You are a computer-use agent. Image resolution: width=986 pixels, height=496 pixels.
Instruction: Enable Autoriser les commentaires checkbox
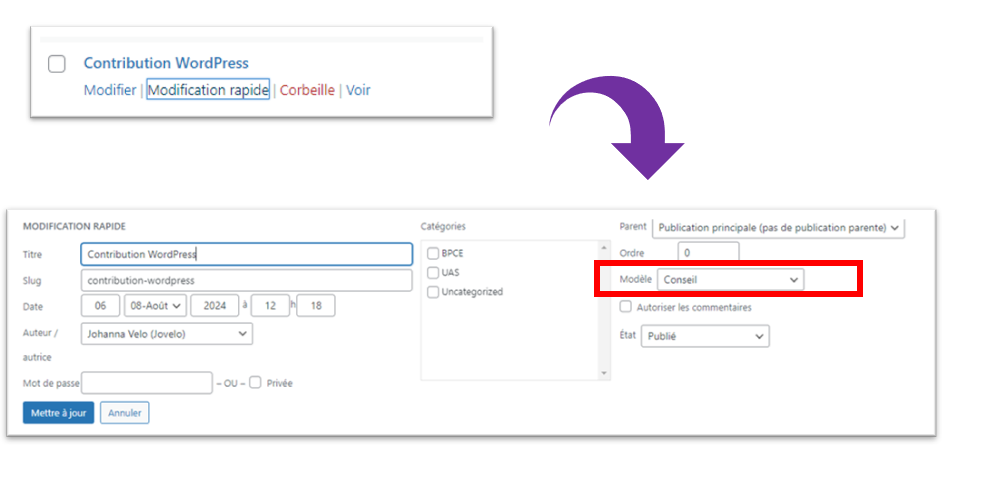626,307
